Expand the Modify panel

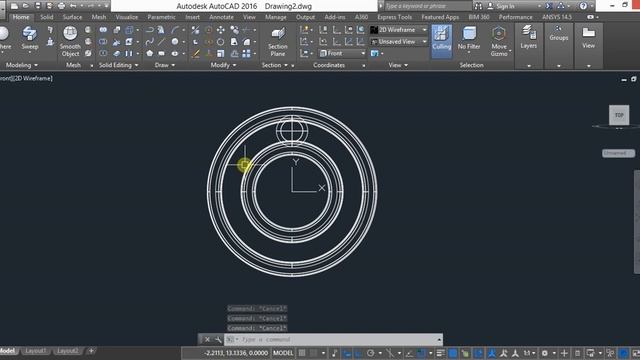[x=223, y=65]
